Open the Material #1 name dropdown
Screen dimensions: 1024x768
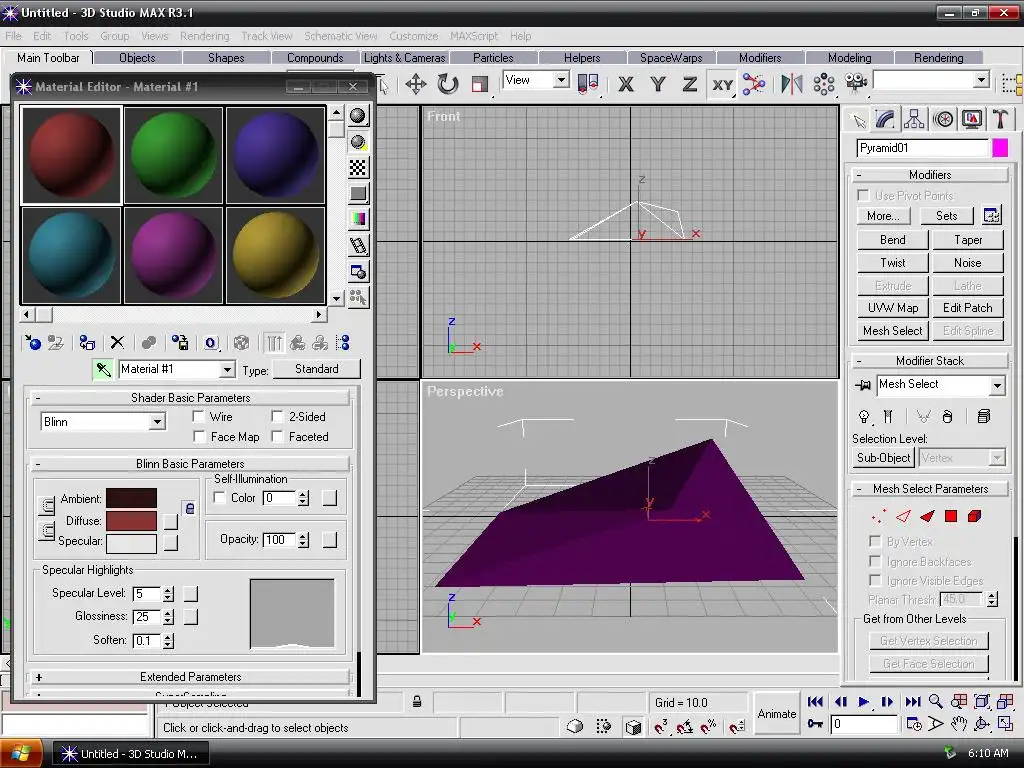coord(227,370)
